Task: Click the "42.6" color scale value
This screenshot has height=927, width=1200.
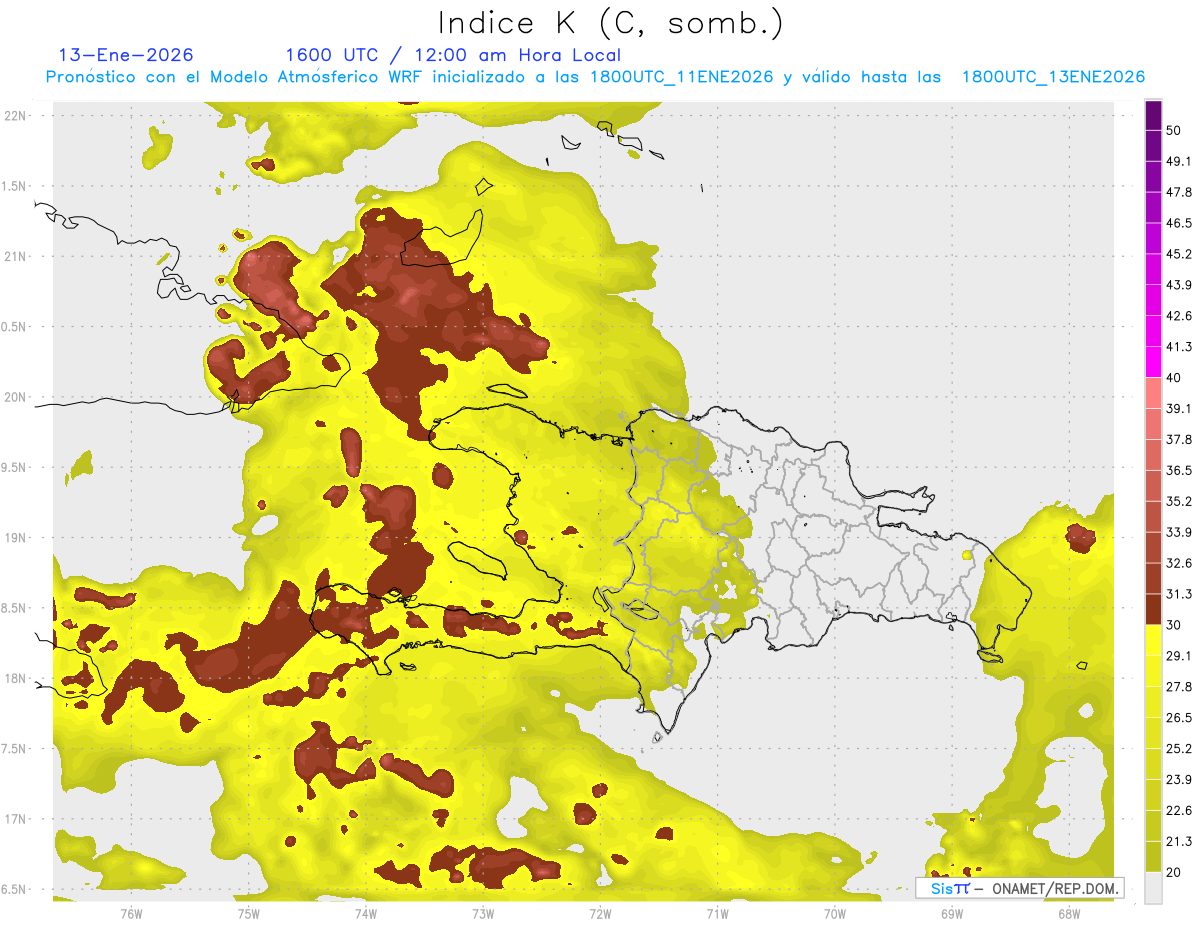Action: point(1179,316)
